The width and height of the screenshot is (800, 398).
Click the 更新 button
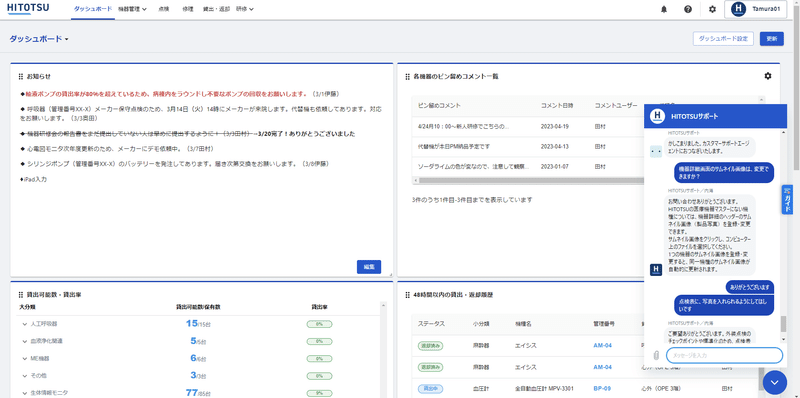click(771, 39)
